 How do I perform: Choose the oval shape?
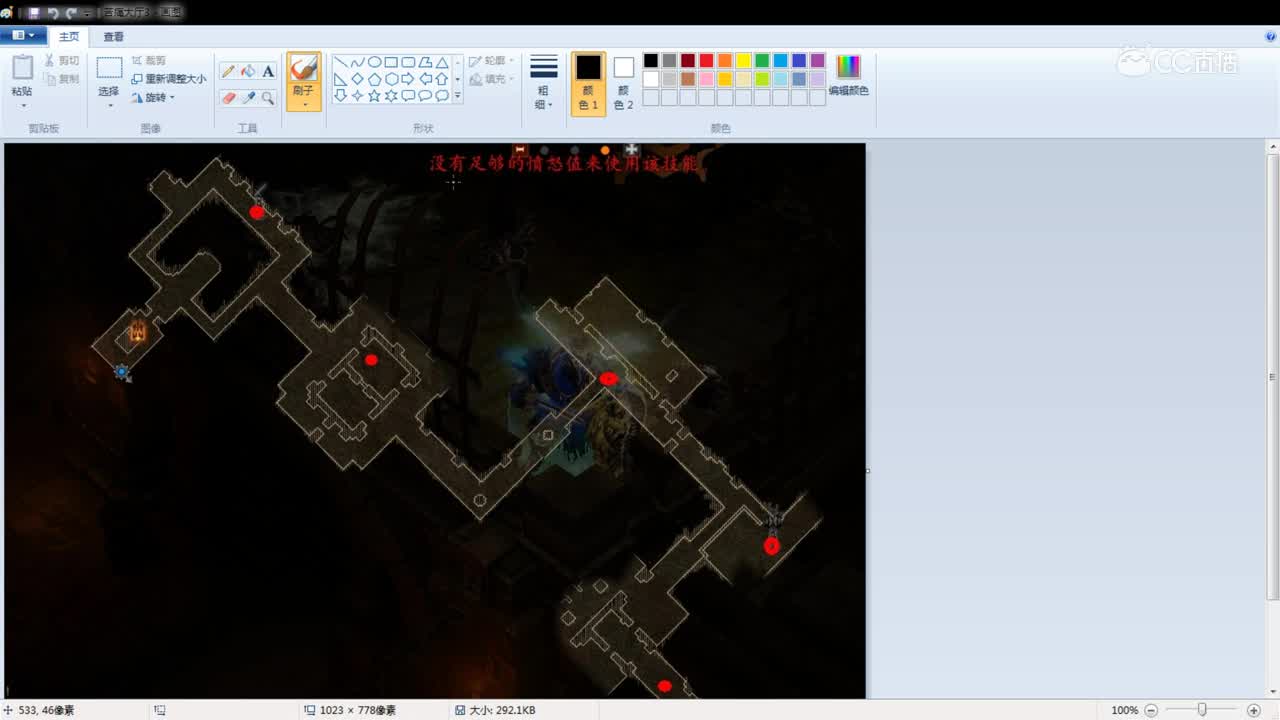(x=375, y=62)
